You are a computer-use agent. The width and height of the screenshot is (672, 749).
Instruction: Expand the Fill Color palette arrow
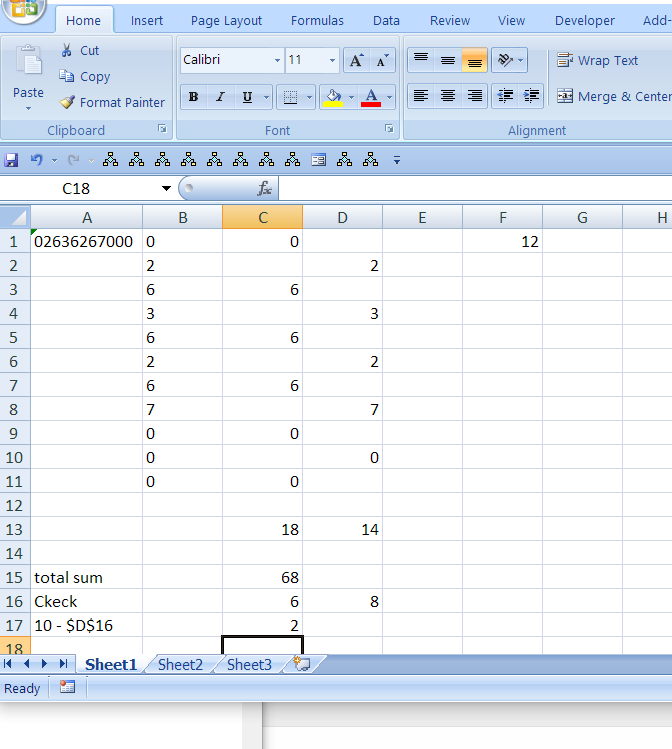[x=352, y=97]
